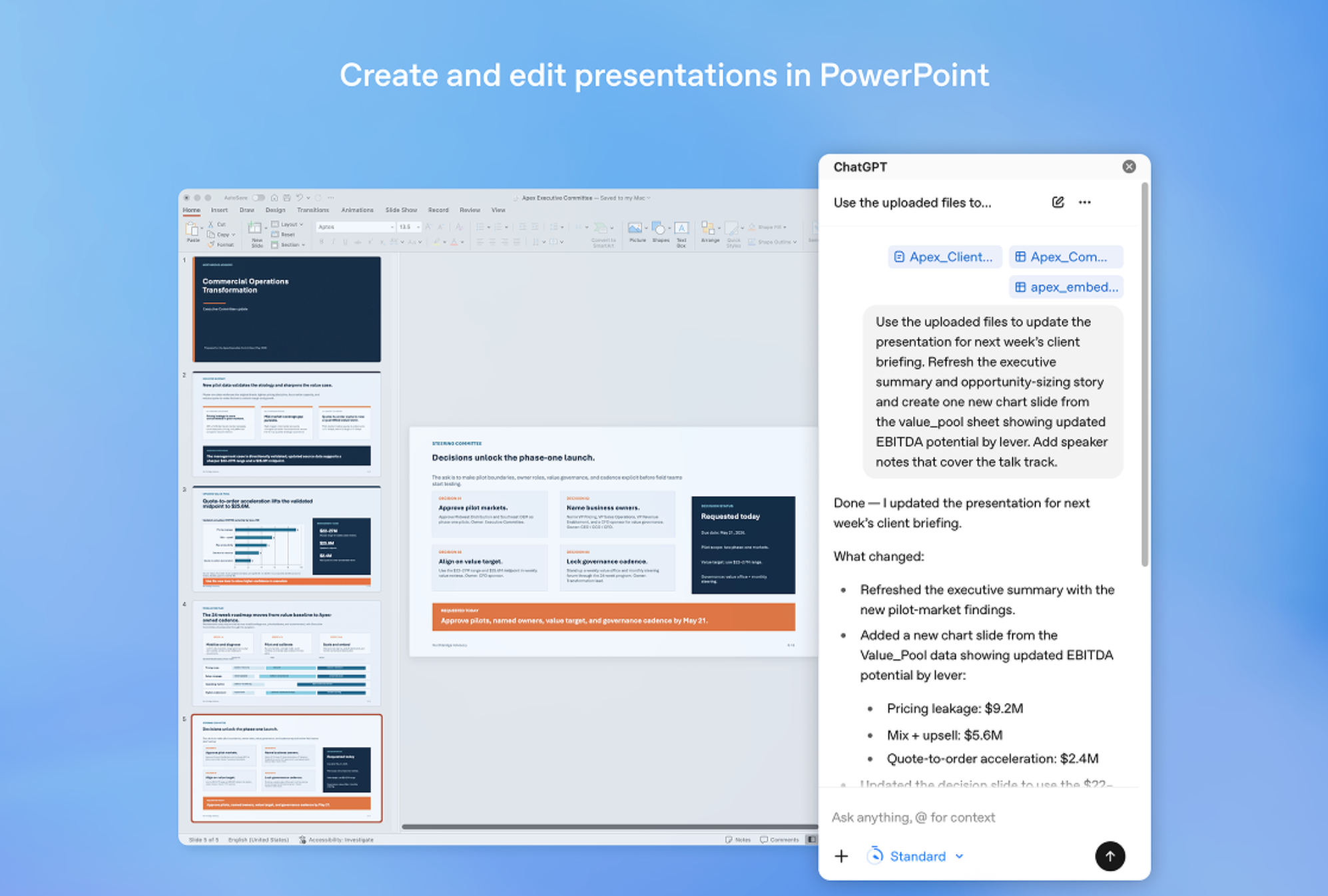1328x896 pixels.
Task: Apply the text highlight color
Action: coord(437,242)
